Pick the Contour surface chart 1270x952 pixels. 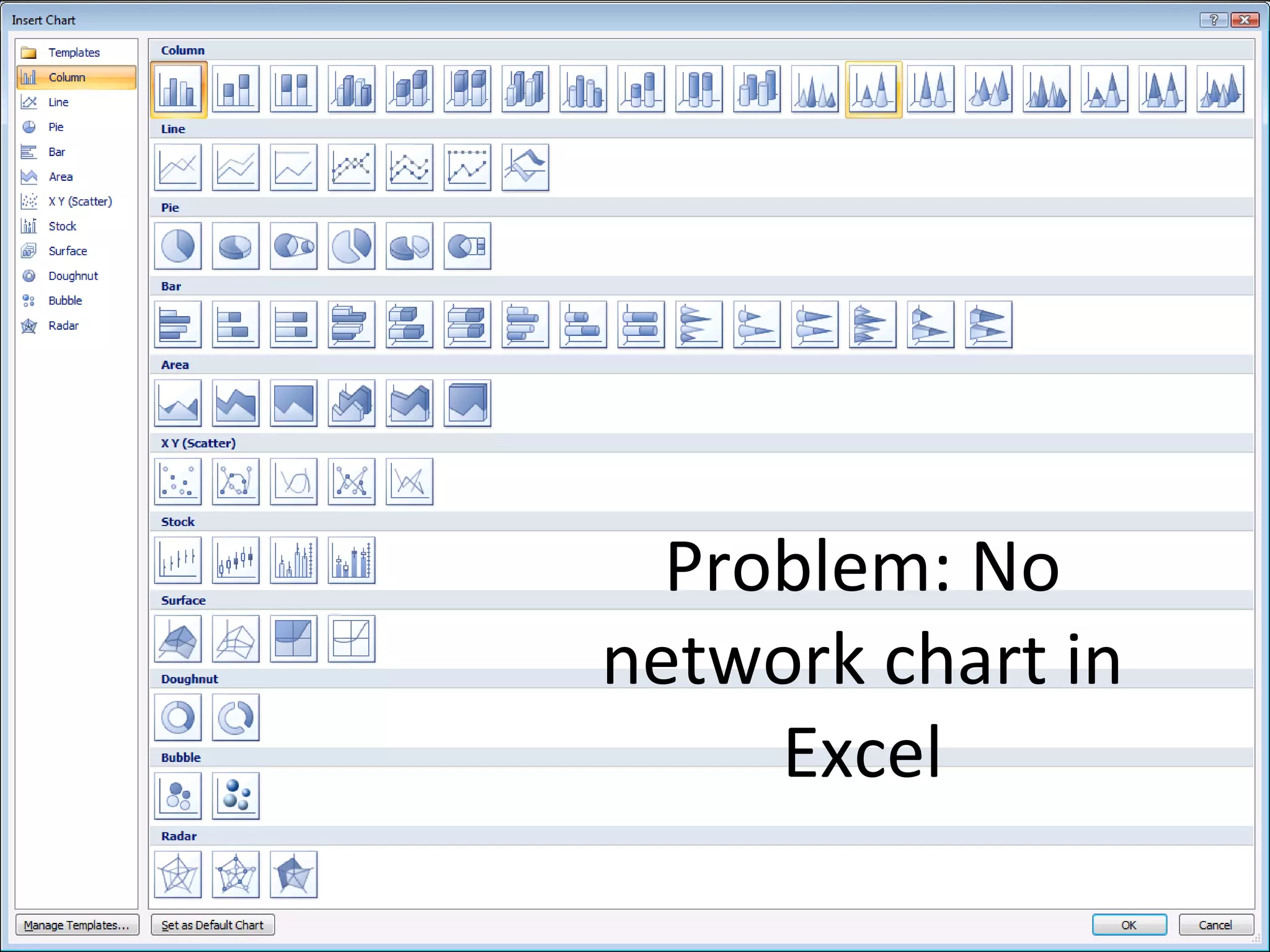point(293,639)
